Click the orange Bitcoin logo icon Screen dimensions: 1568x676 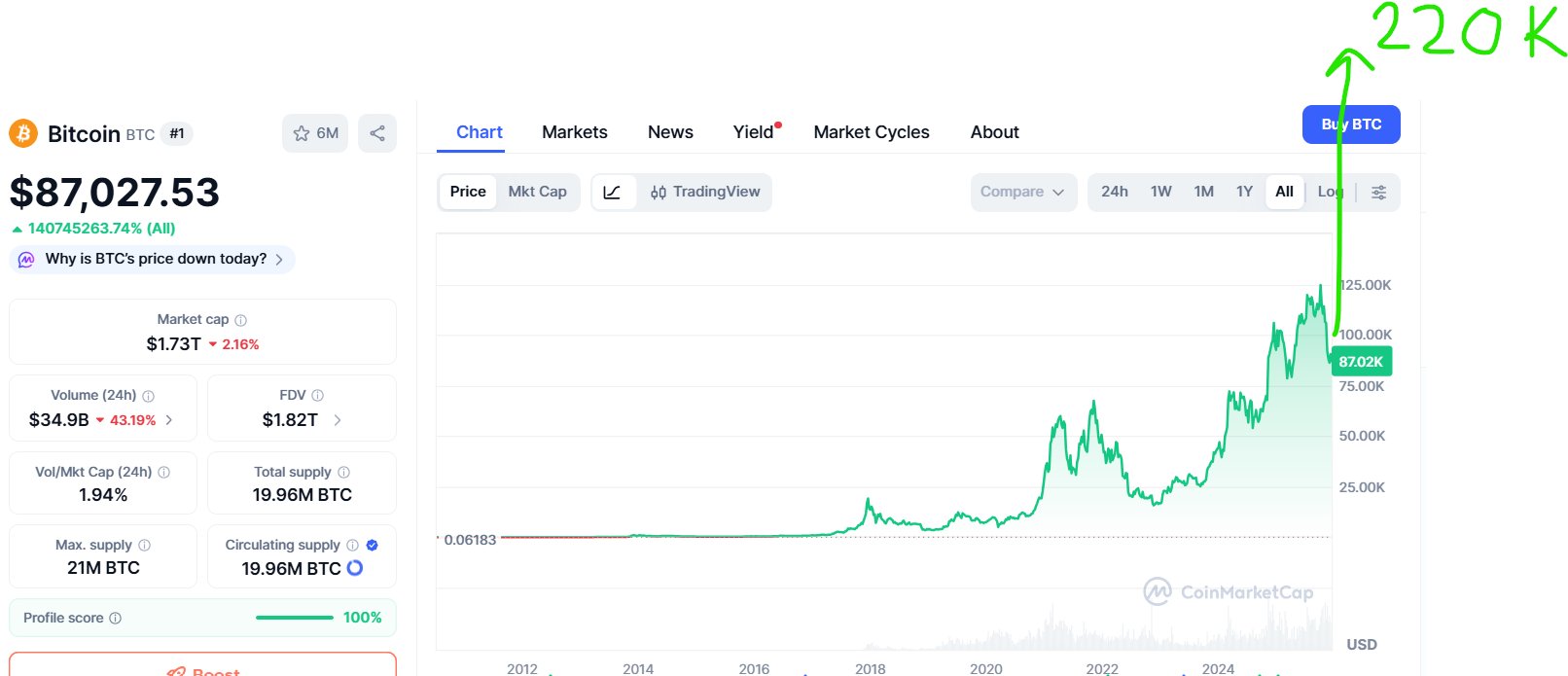coord(23,133)
